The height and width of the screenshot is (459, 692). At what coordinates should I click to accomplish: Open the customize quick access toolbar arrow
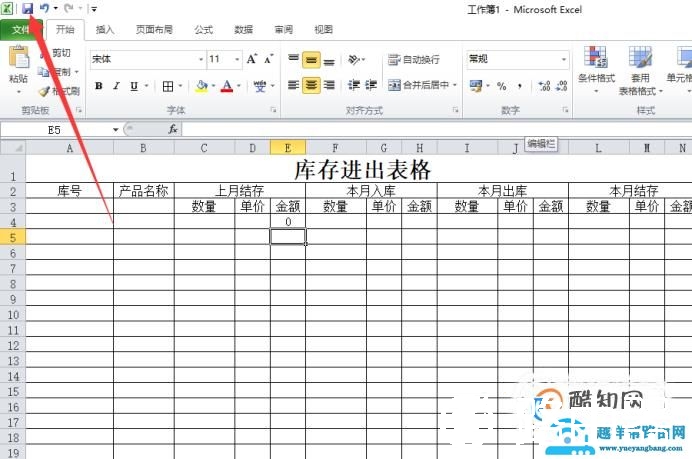pos(94,9)
